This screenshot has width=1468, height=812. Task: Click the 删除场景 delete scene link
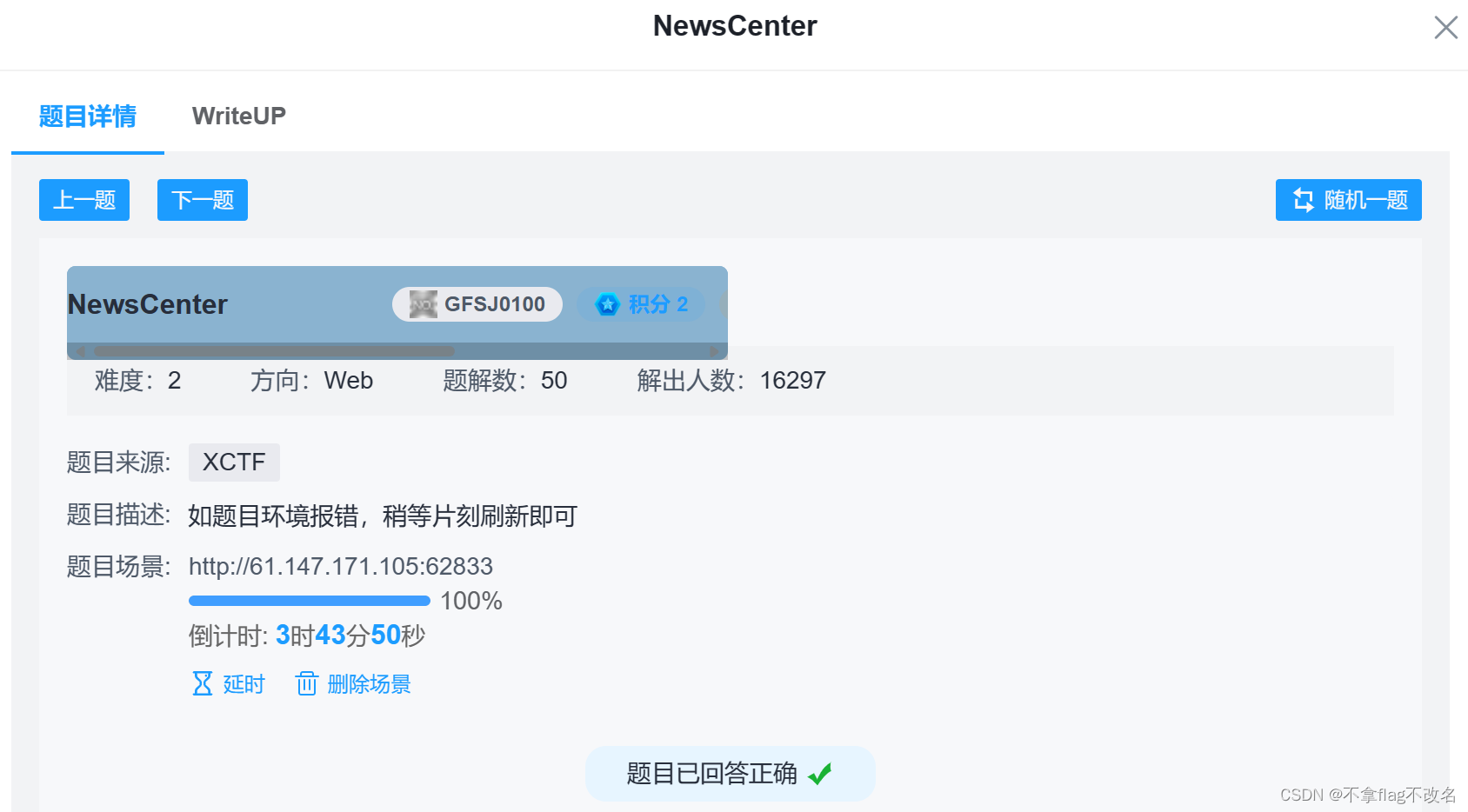point(370,684)
